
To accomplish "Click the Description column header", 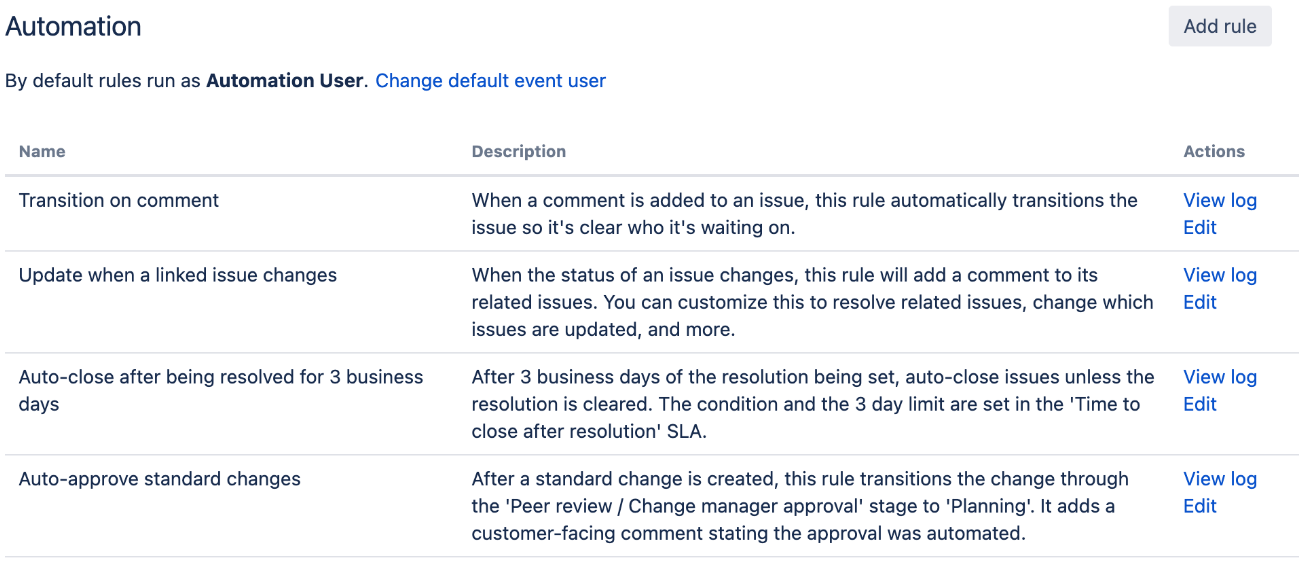I will pos(519,151).
